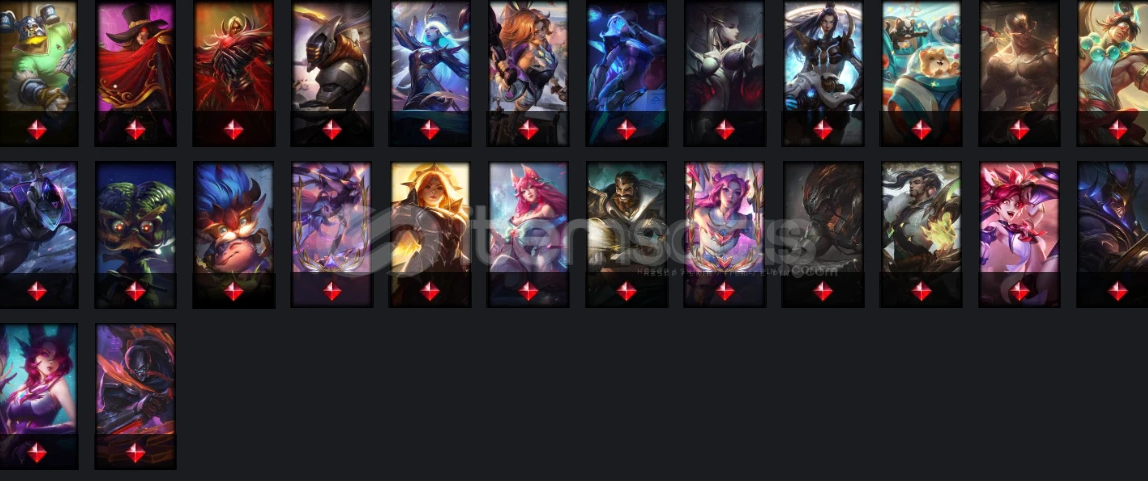Viewport: 1148px width, 481px height.
Task: Click the red gem under the third-row red-haired woman
Action: (x=37, y=453)
